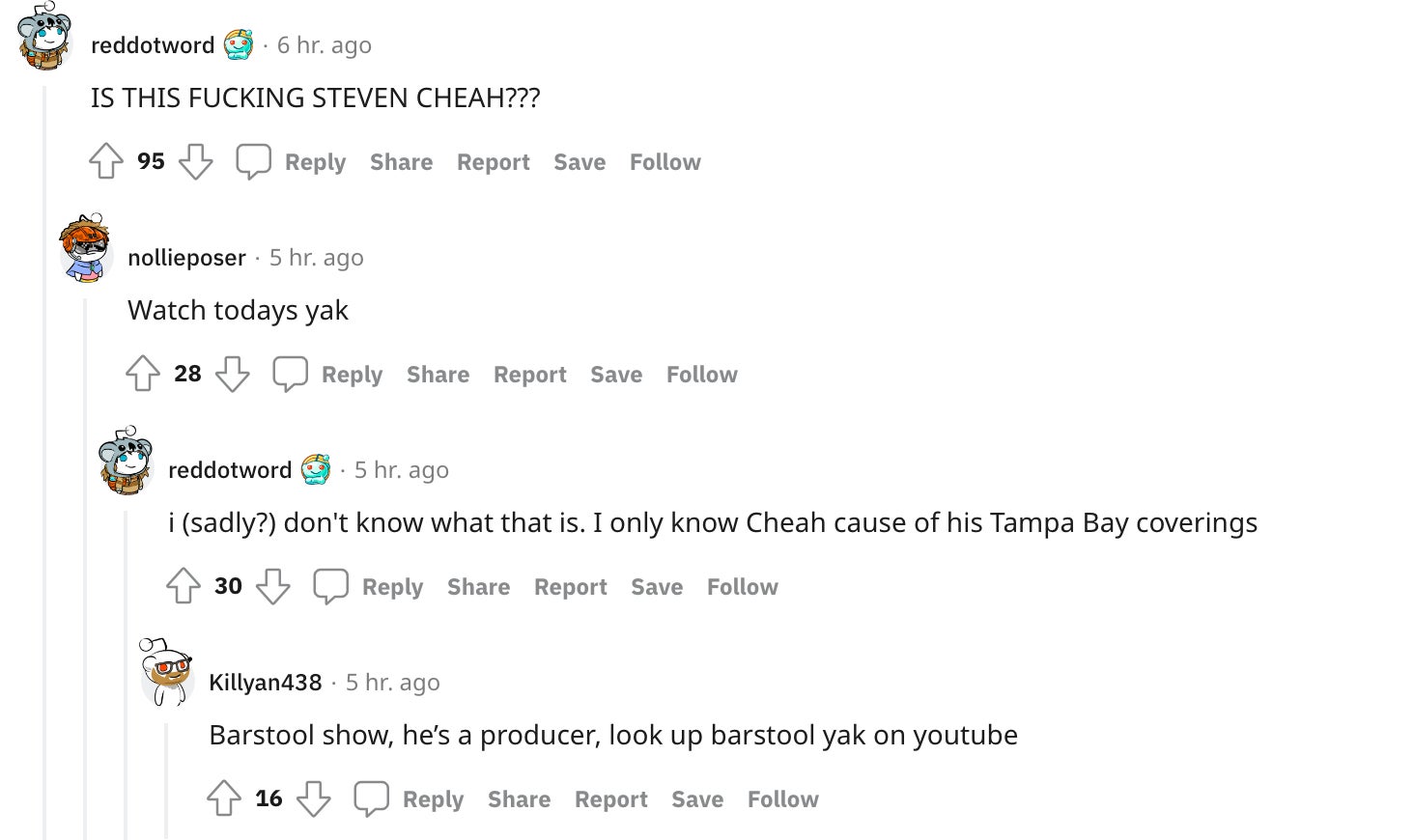Downvote the comment with 16 points
This screenshot has width=1414, height=840.
(314, 798)
